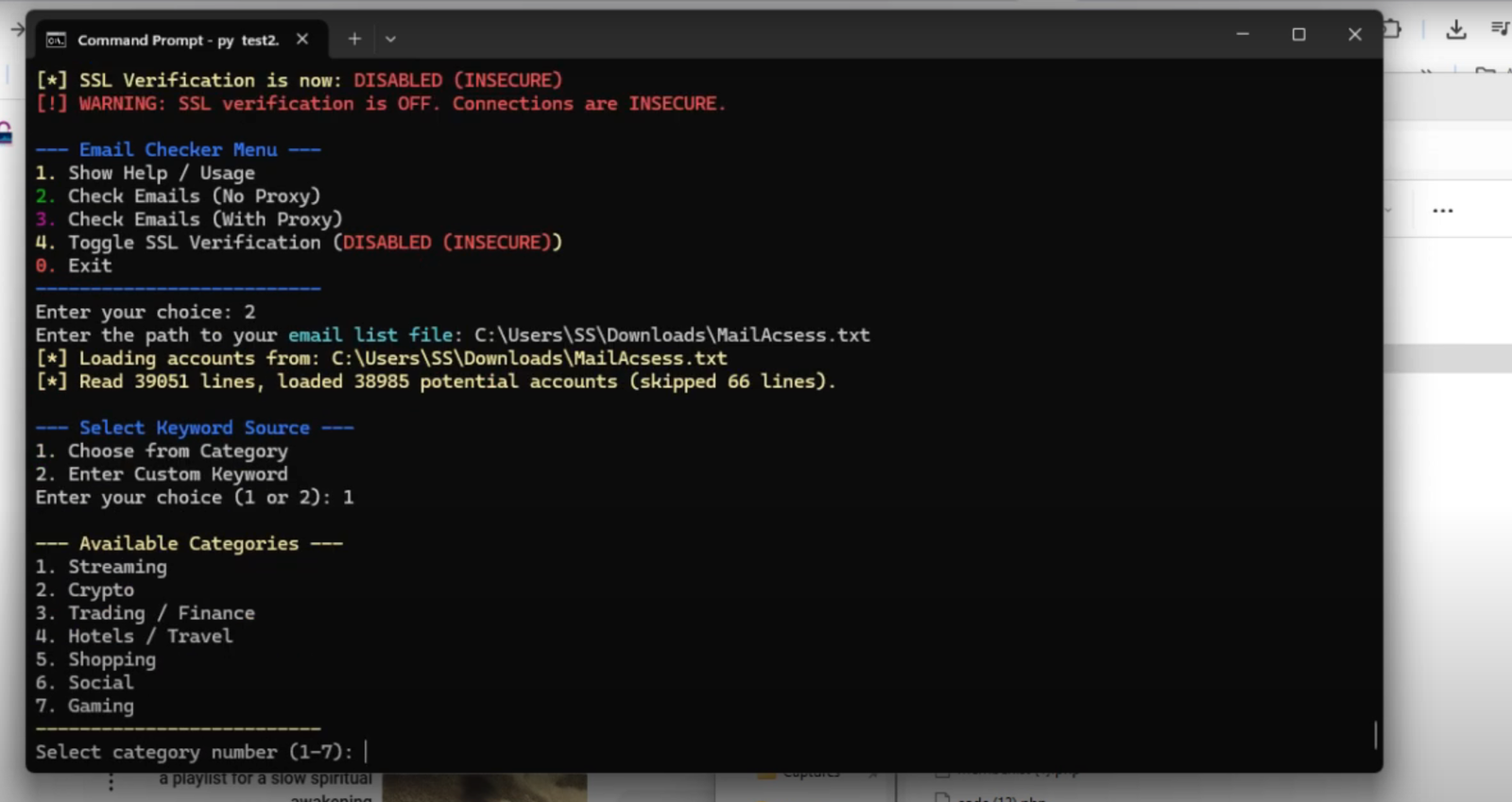Minimize the terminal window
1512x802 pixels.
coord(1243,34)
